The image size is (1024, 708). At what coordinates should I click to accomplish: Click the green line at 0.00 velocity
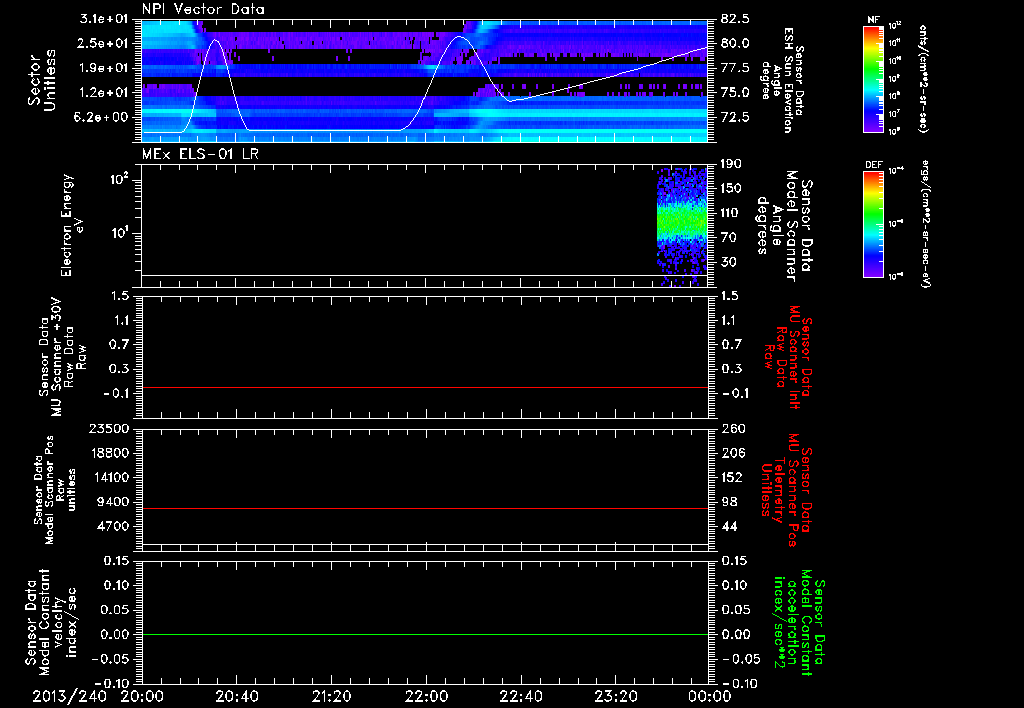pos(424,634)
